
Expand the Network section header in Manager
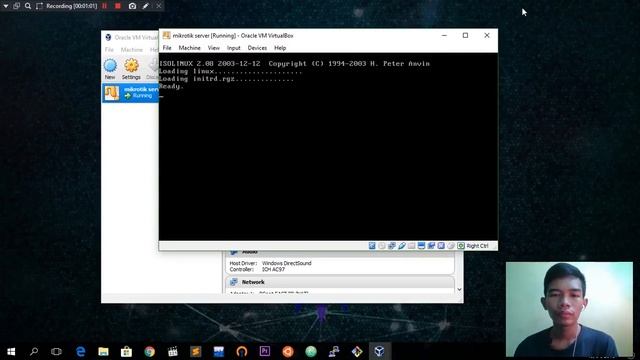340,282
